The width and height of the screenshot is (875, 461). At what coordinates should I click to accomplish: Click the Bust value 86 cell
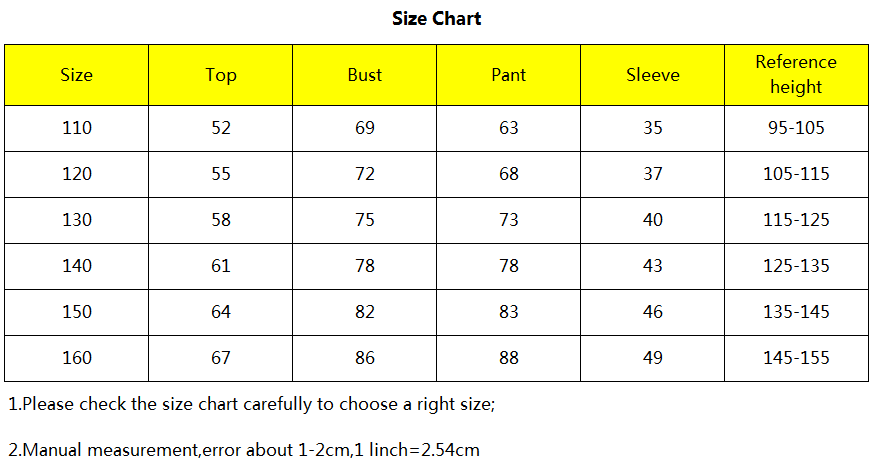(365, 358)
